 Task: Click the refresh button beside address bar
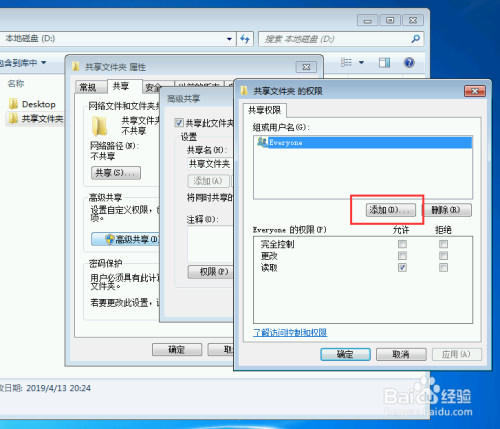click(x=245, y=39)
